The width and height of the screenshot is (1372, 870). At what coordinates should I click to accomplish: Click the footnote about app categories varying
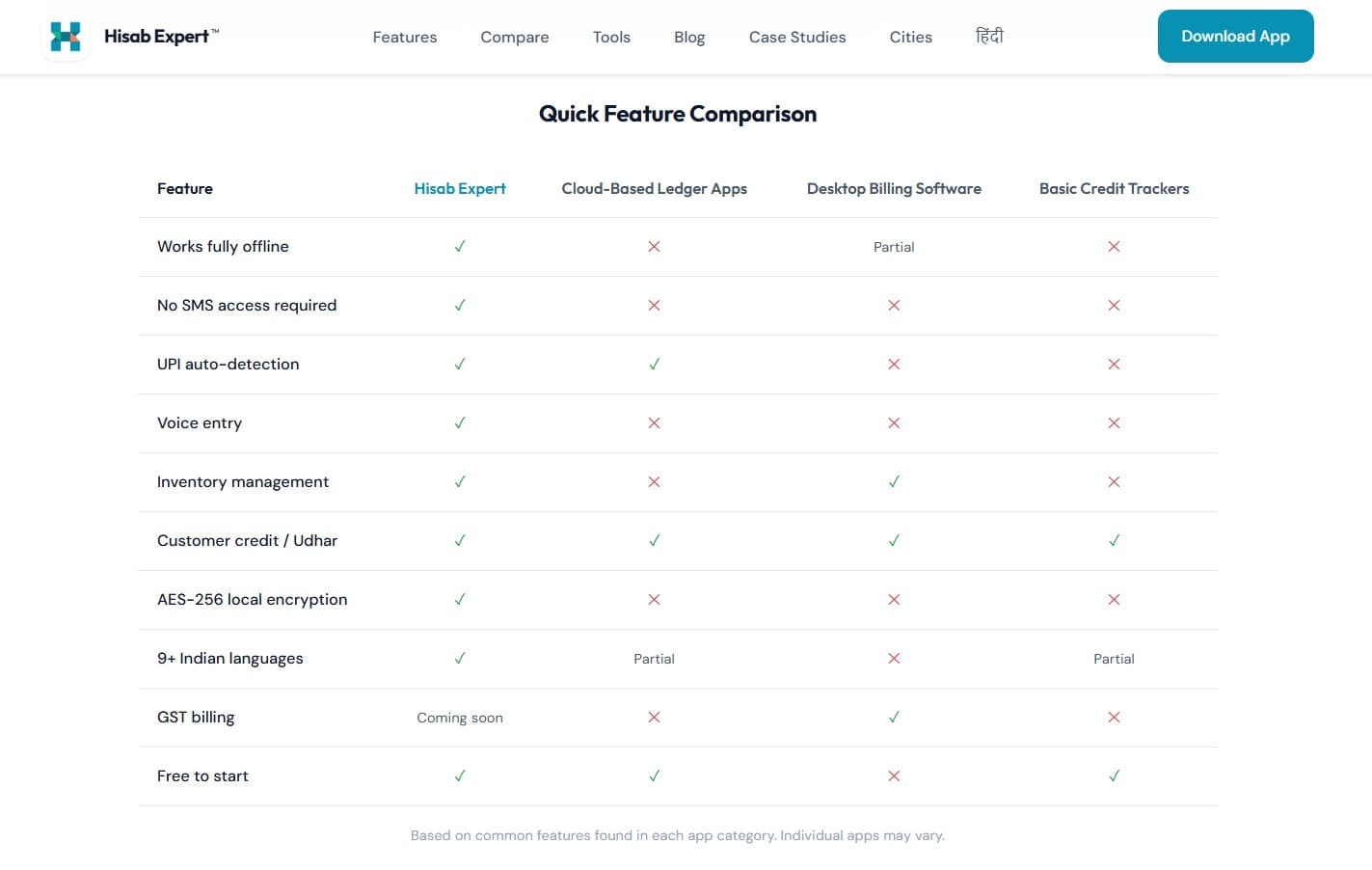[678, 835]
